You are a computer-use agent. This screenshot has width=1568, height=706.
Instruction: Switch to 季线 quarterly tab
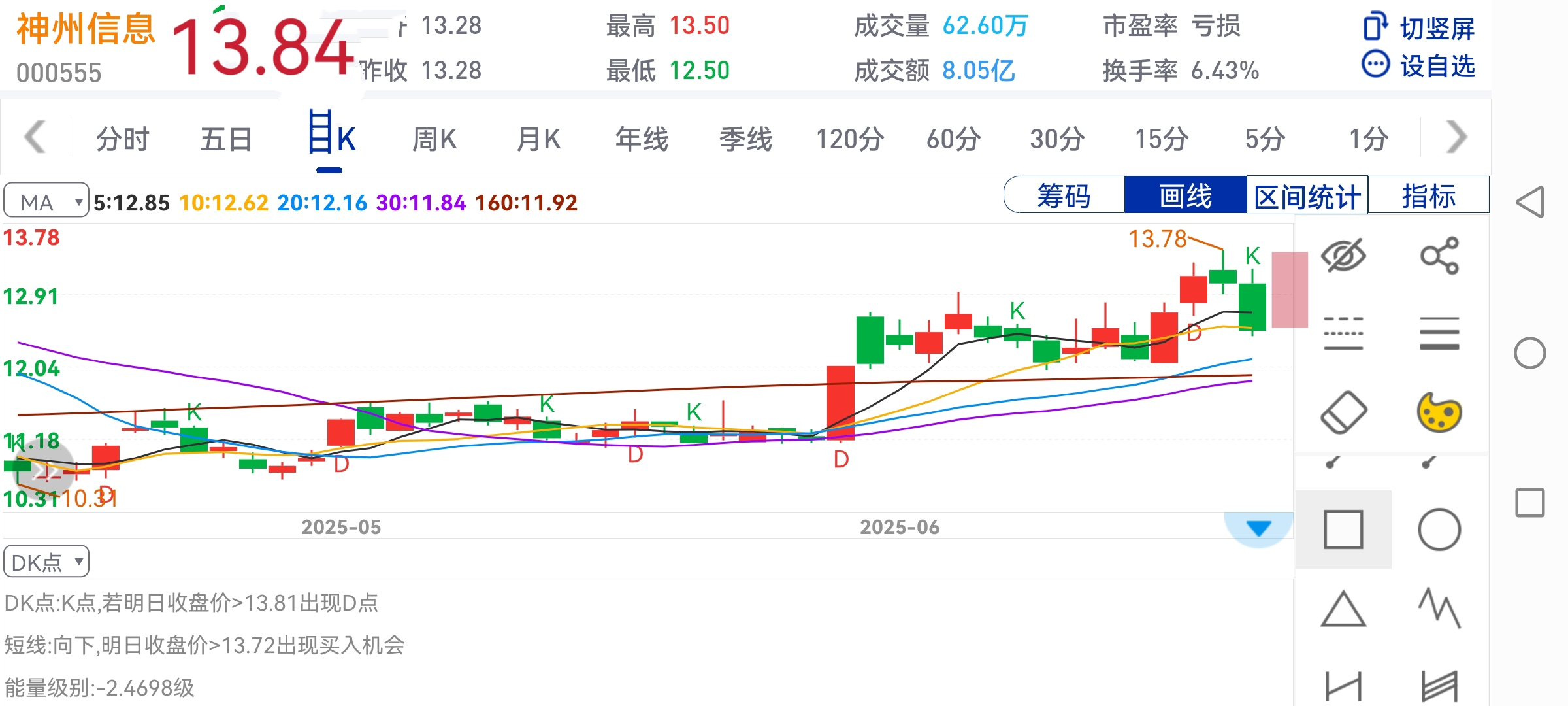(x=745, y=139)
